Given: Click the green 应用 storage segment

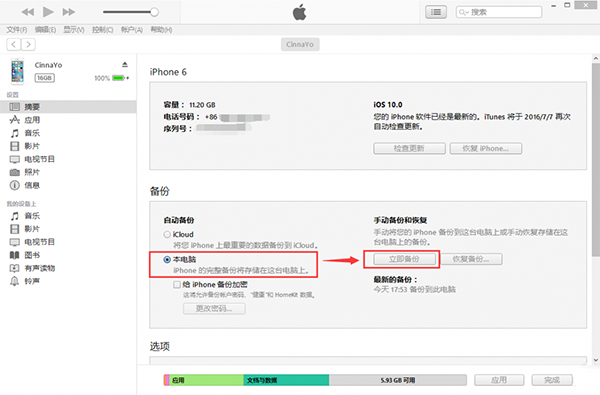Looking at the screenshot, I should 207,380.
